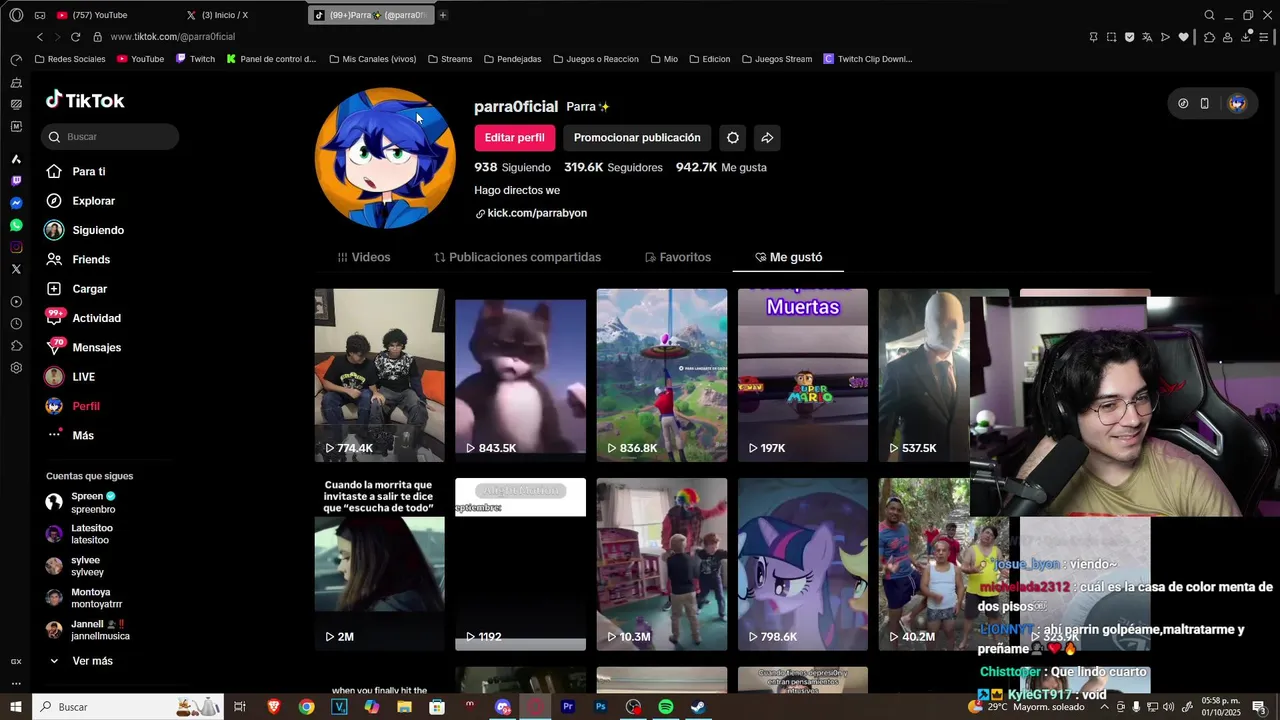
Task: Expand the Más sidebar menu
Action: [x=70, y=435]
